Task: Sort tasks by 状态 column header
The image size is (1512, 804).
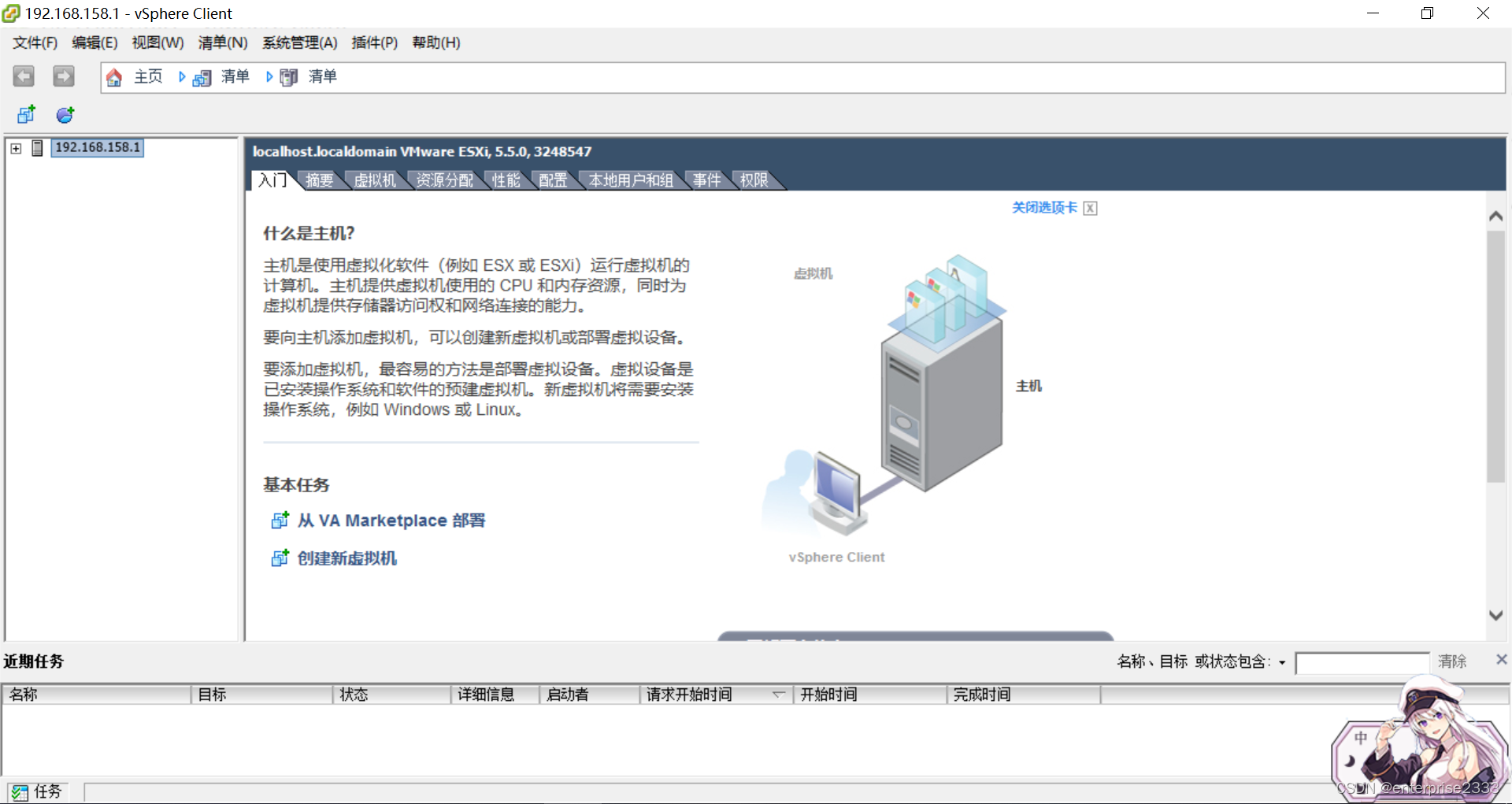Action: pyautogui.click(x=391, y=695)
